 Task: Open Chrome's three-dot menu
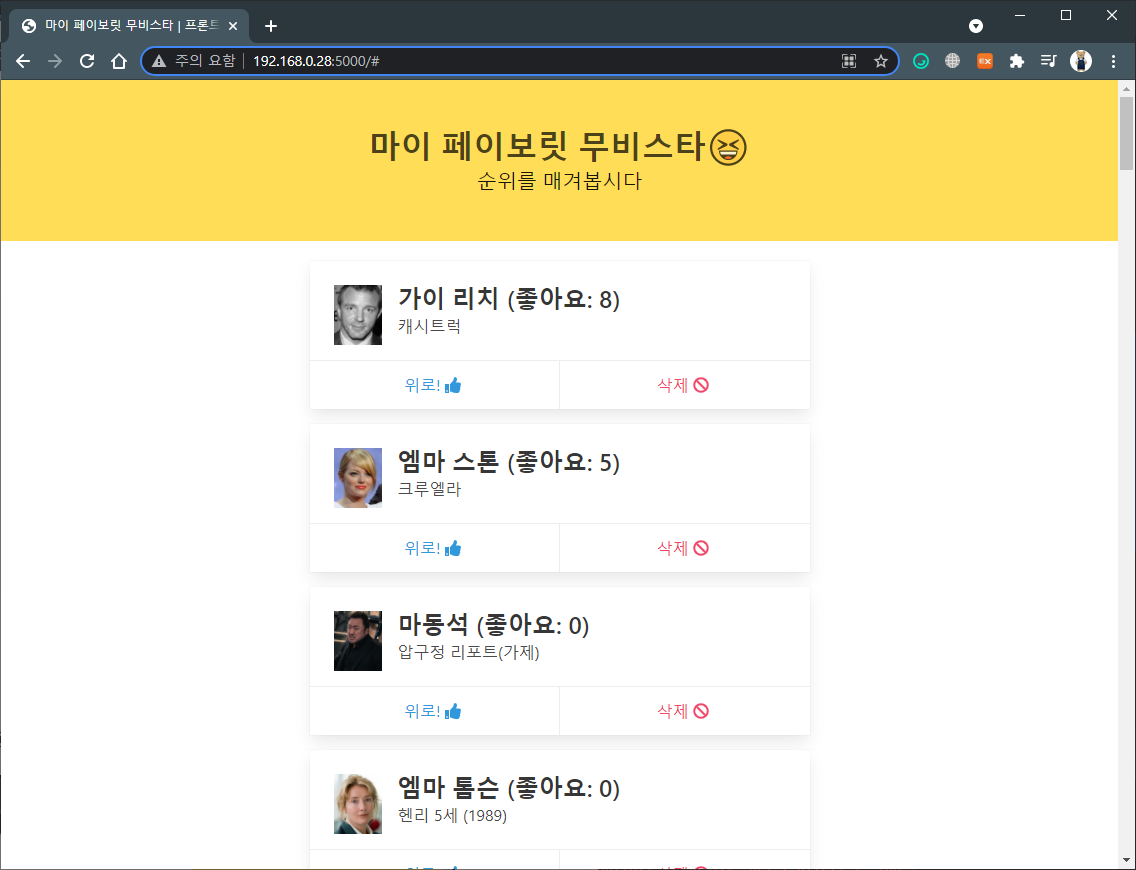point(1114,61)
